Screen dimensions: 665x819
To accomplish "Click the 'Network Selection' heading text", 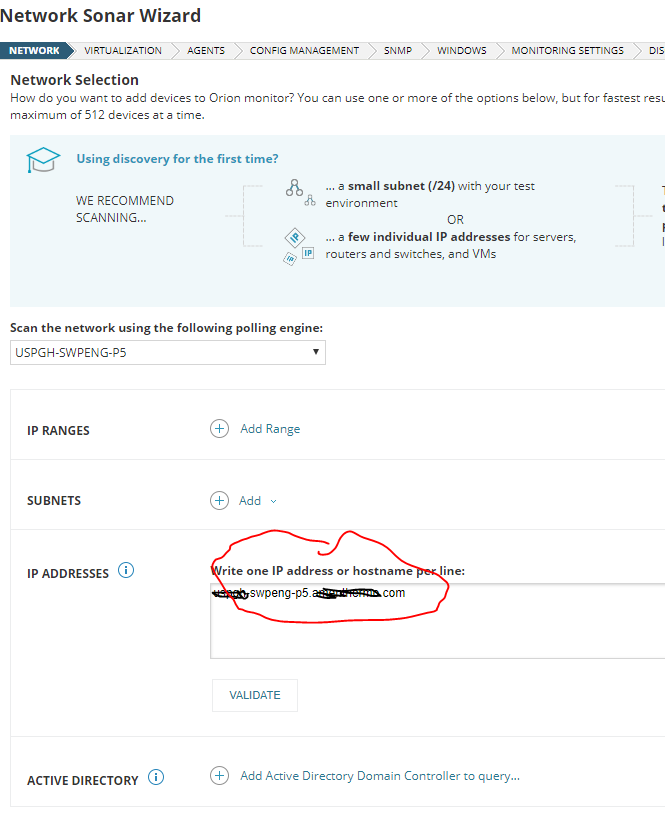I will (x=75, y=80).
